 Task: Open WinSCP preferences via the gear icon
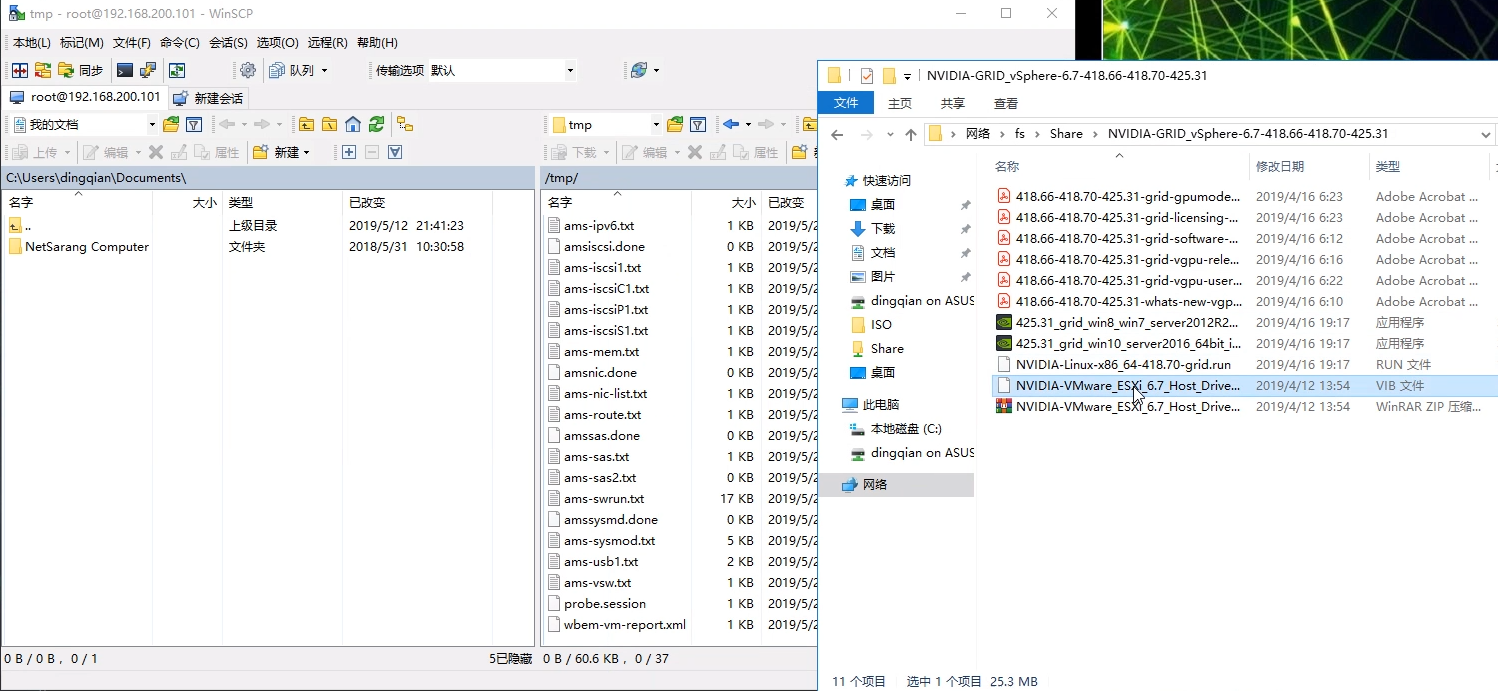click(x=248, y=70)
